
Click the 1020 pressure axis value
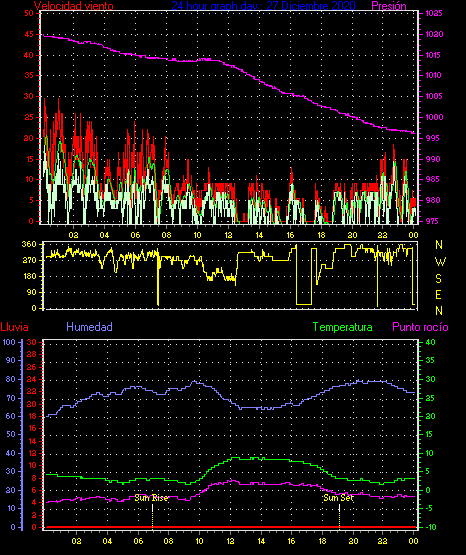tap(434, 34)
